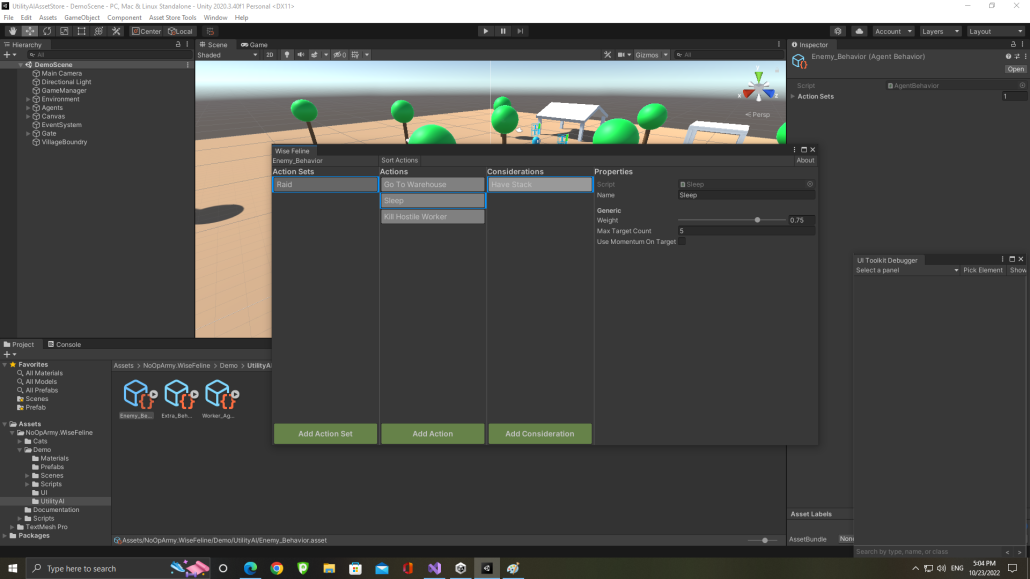The height and width of the screenshot is (579, 1030).
Task: Switch to the Game tab
Action: [254, 44]
